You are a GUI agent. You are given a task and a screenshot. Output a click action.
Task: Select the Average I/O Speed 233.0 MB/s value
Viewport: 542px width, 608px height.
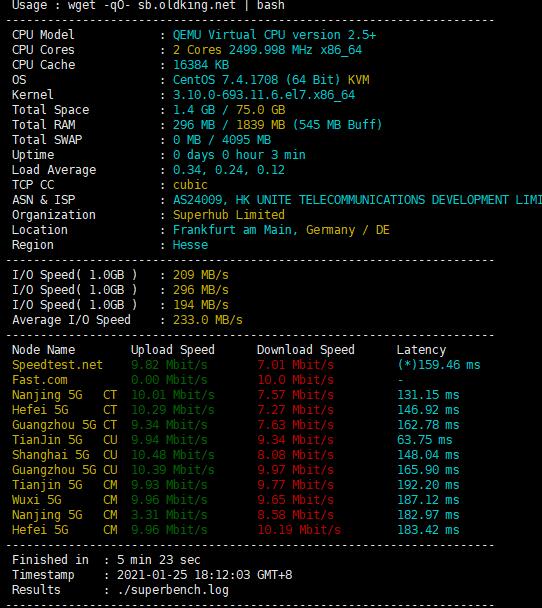[x=207, y=320]
